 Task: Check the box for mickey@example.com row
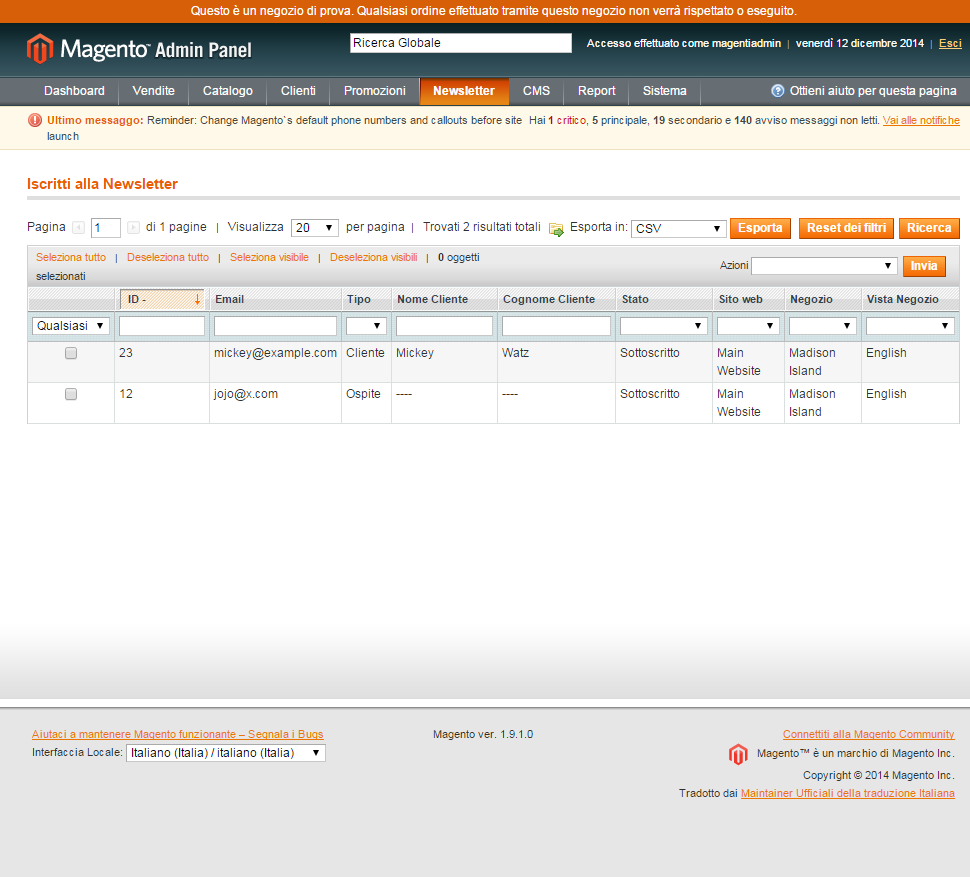[71, 353]
